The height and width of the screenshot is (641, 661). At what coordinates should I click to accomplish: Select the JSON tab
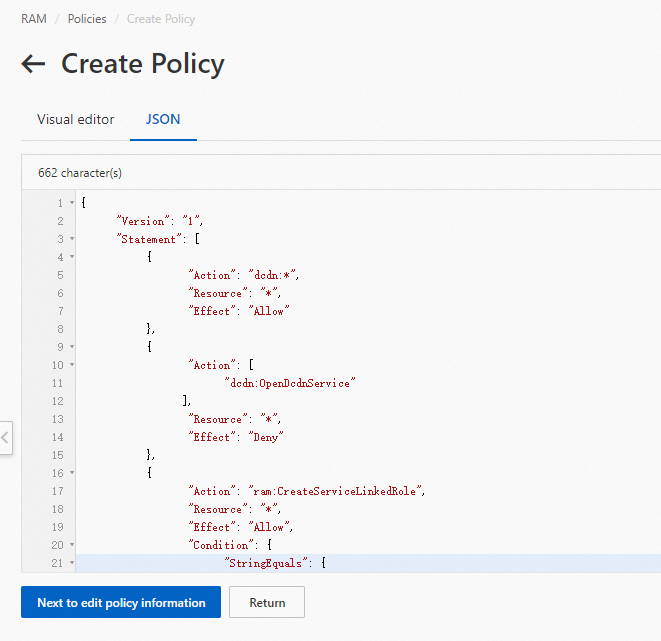[163, 119]
